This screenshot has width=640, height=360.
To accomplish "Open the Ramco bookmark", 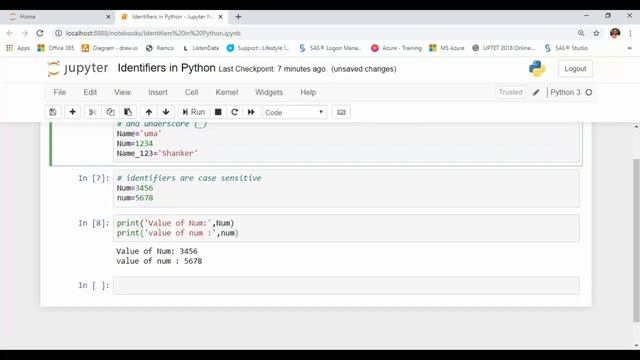I will pyautogui.click(x=160, y=48).
